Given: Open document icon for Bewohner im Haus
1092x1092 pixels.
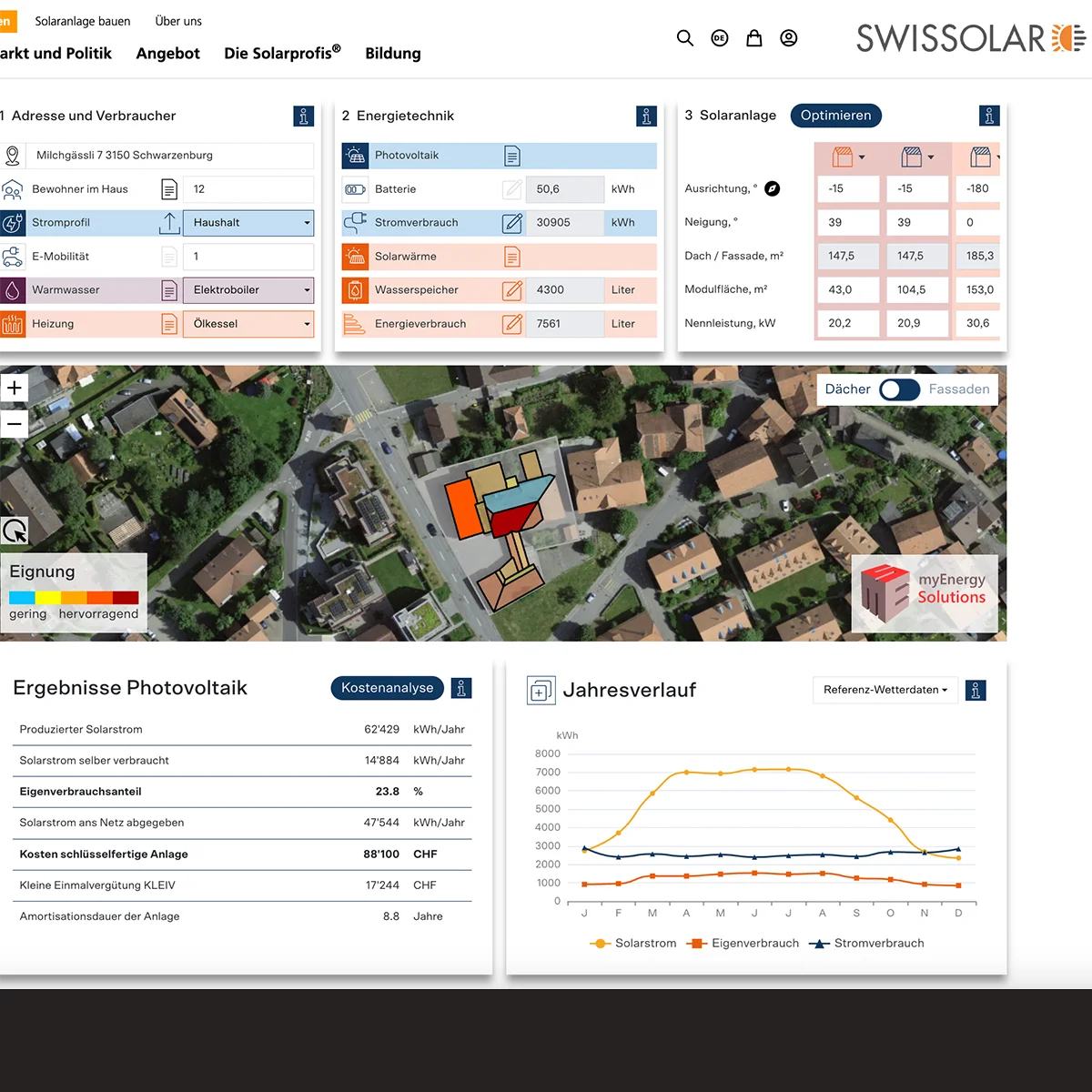Looking at the screenshot, I should tap(169, 189).
